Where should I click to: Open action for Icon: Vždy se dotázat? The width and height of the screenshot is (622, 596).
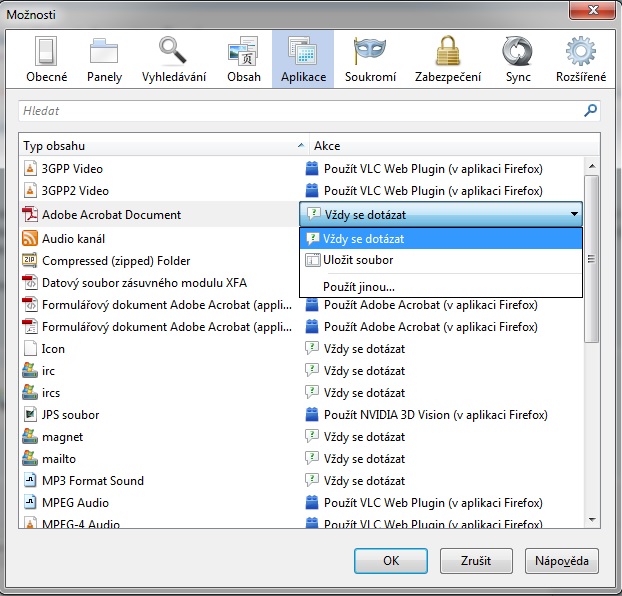(364, 349)
